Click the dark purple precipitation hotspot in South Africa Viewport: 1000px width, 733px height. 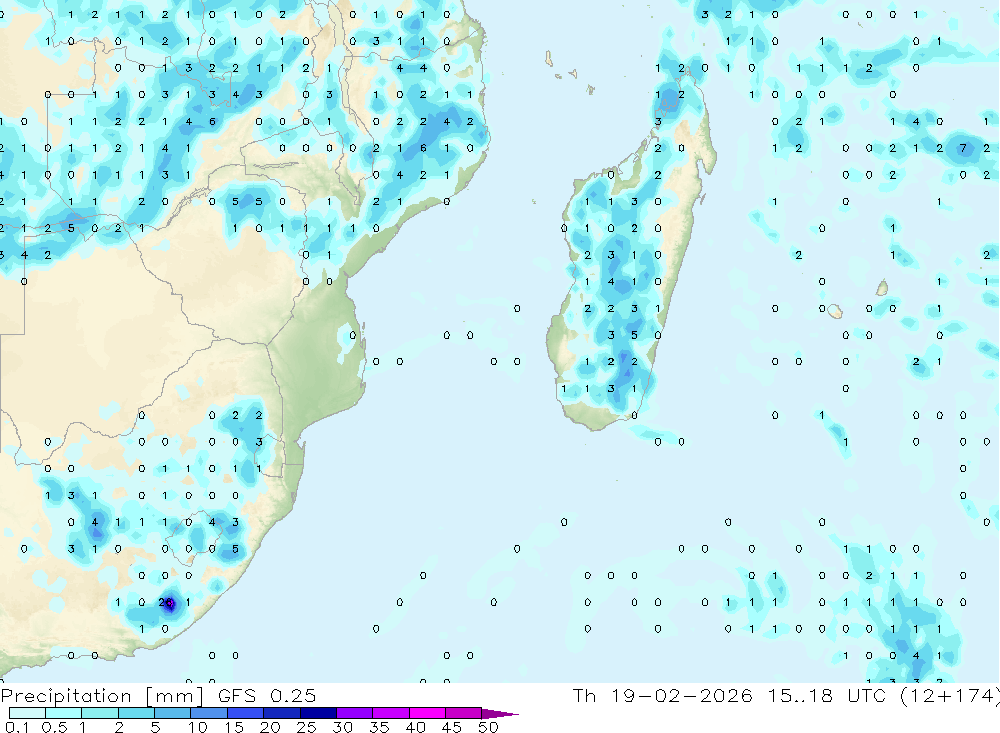[170, 603]
